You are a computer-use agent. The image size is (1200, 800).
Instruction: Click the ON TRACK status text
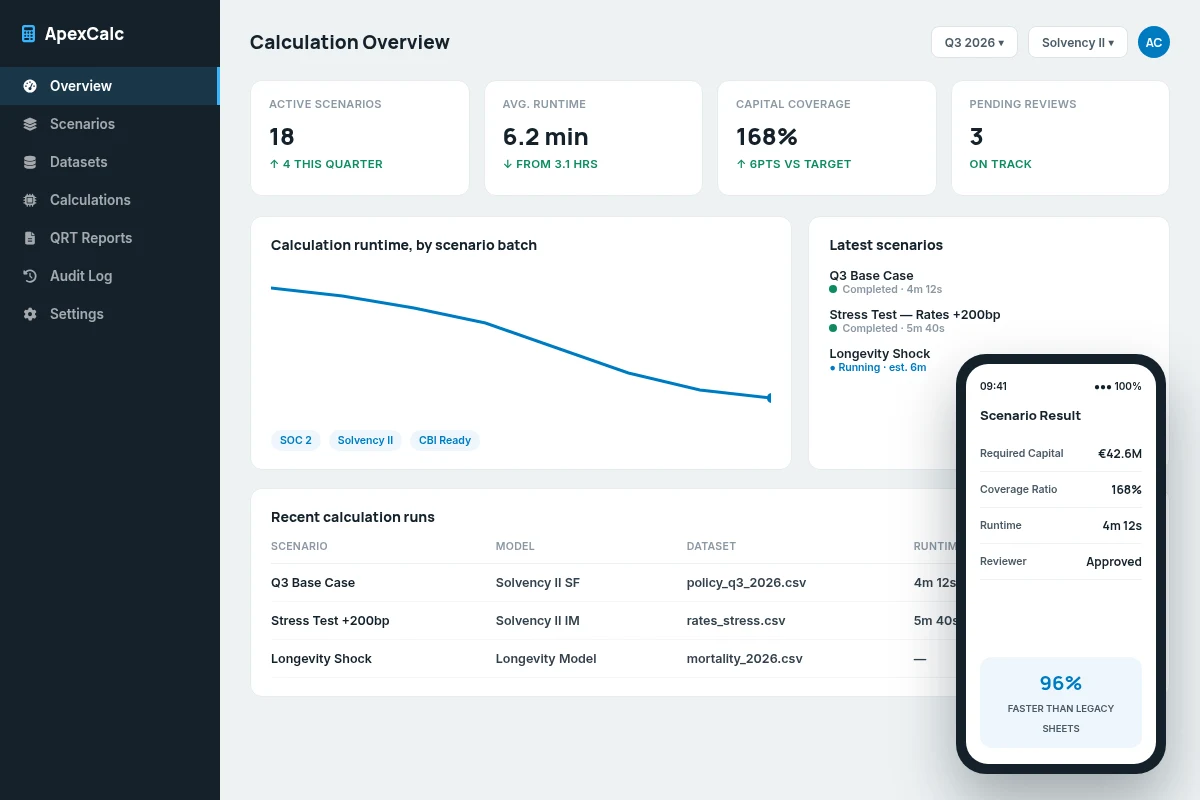[x=1001, y=164]
